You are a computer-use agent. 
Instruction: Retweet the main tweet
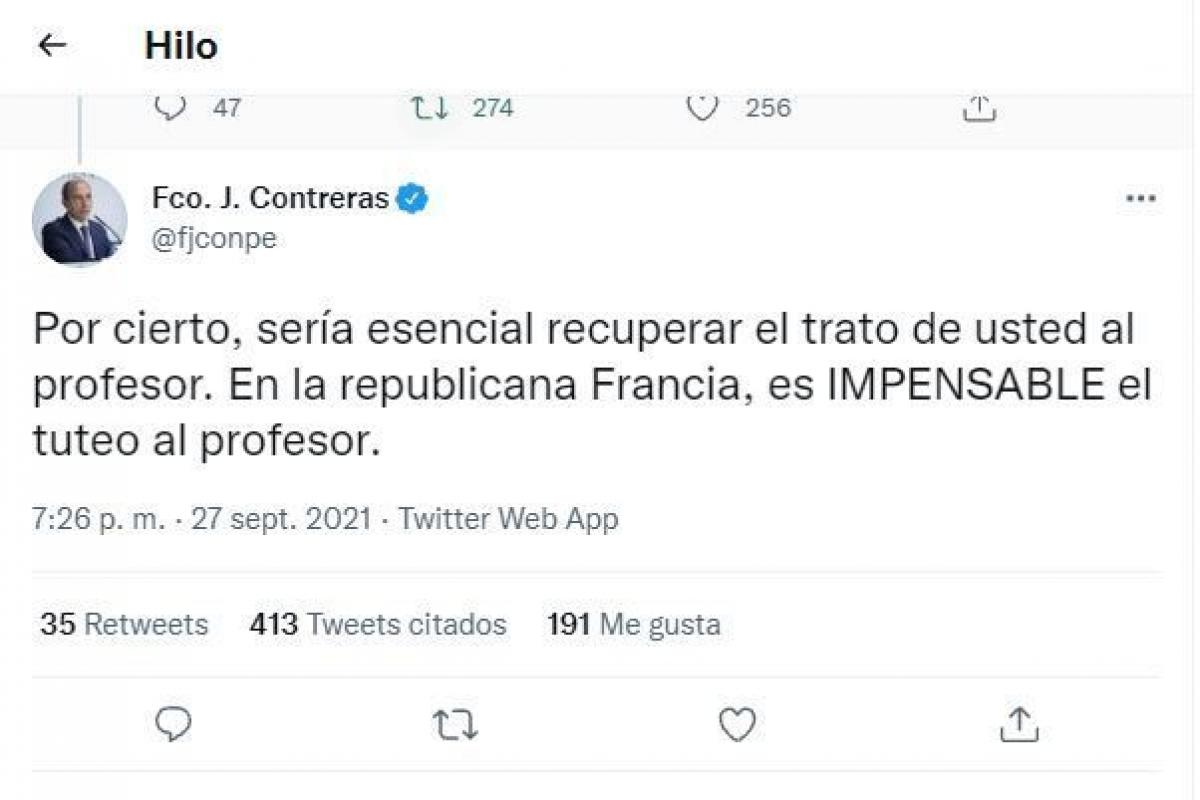coord(455,724)
